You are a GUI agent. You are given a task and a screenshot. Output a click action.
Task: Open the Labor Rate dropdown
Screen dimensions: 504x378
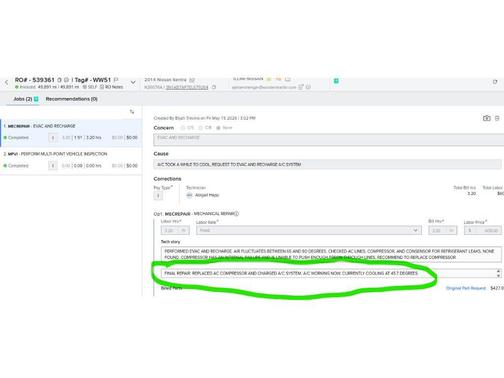(x=309, y=230)
